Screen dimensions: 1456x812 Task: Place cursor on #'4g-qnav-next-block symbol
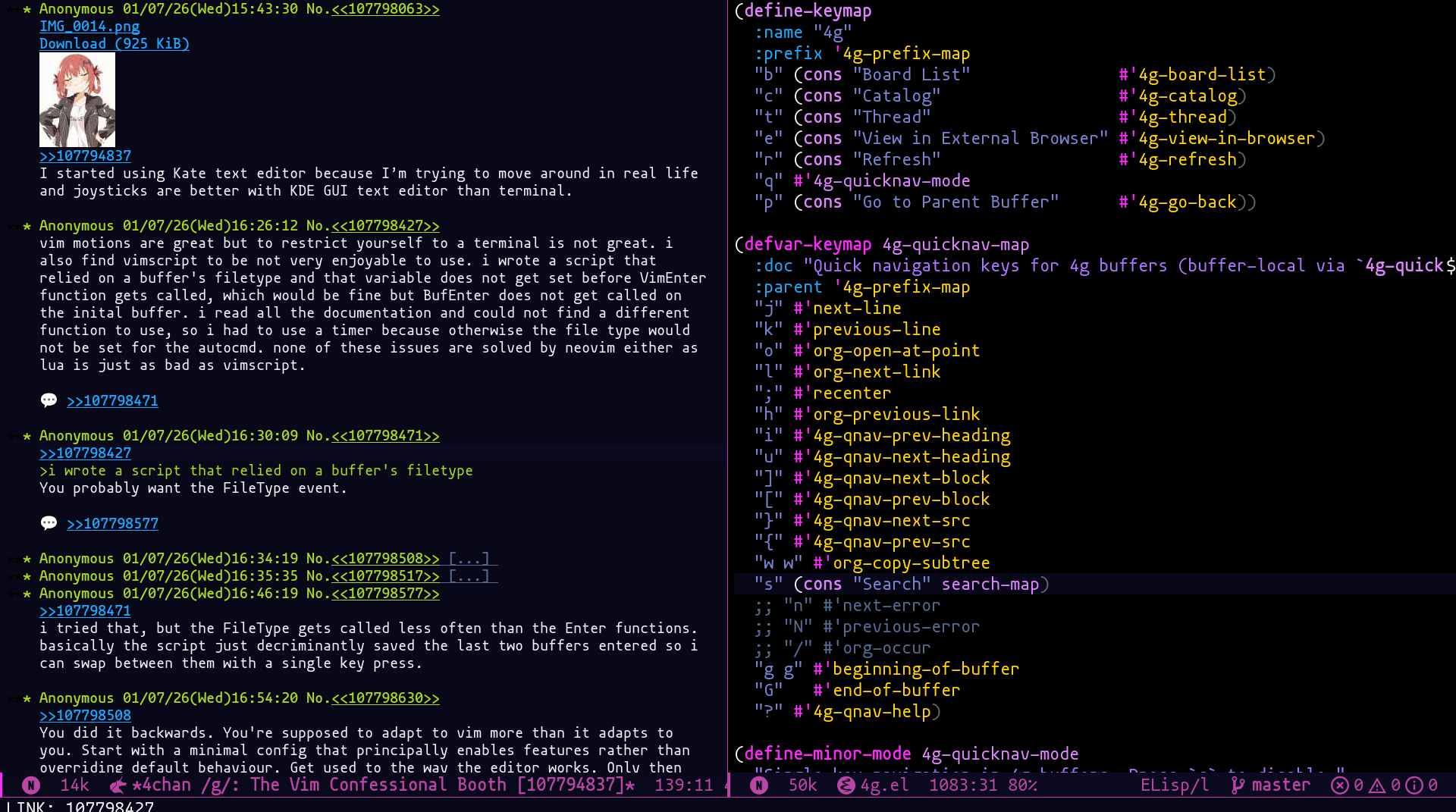point(892,478)
